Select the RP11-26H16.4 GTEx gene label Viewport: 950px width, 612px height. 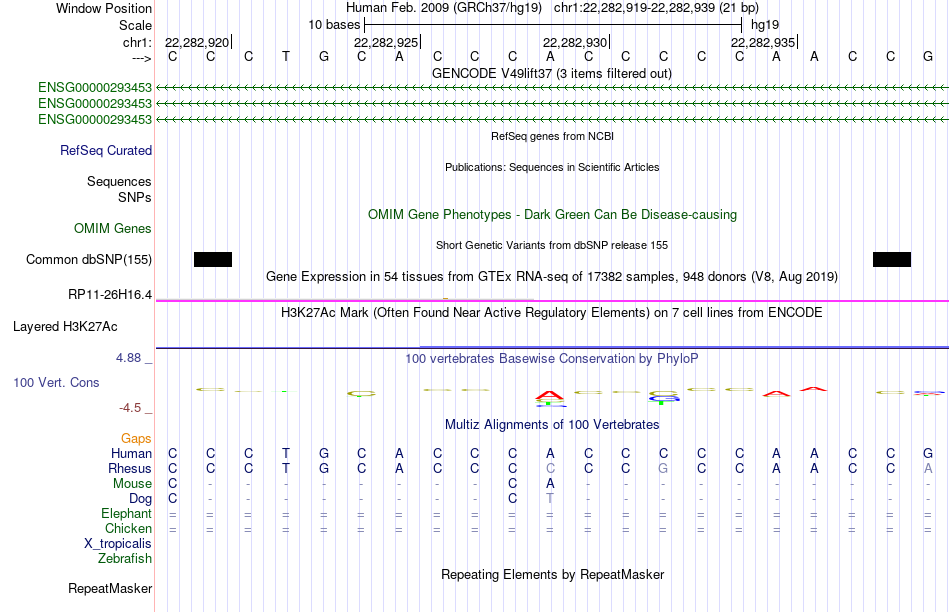[x=110, y=294]
